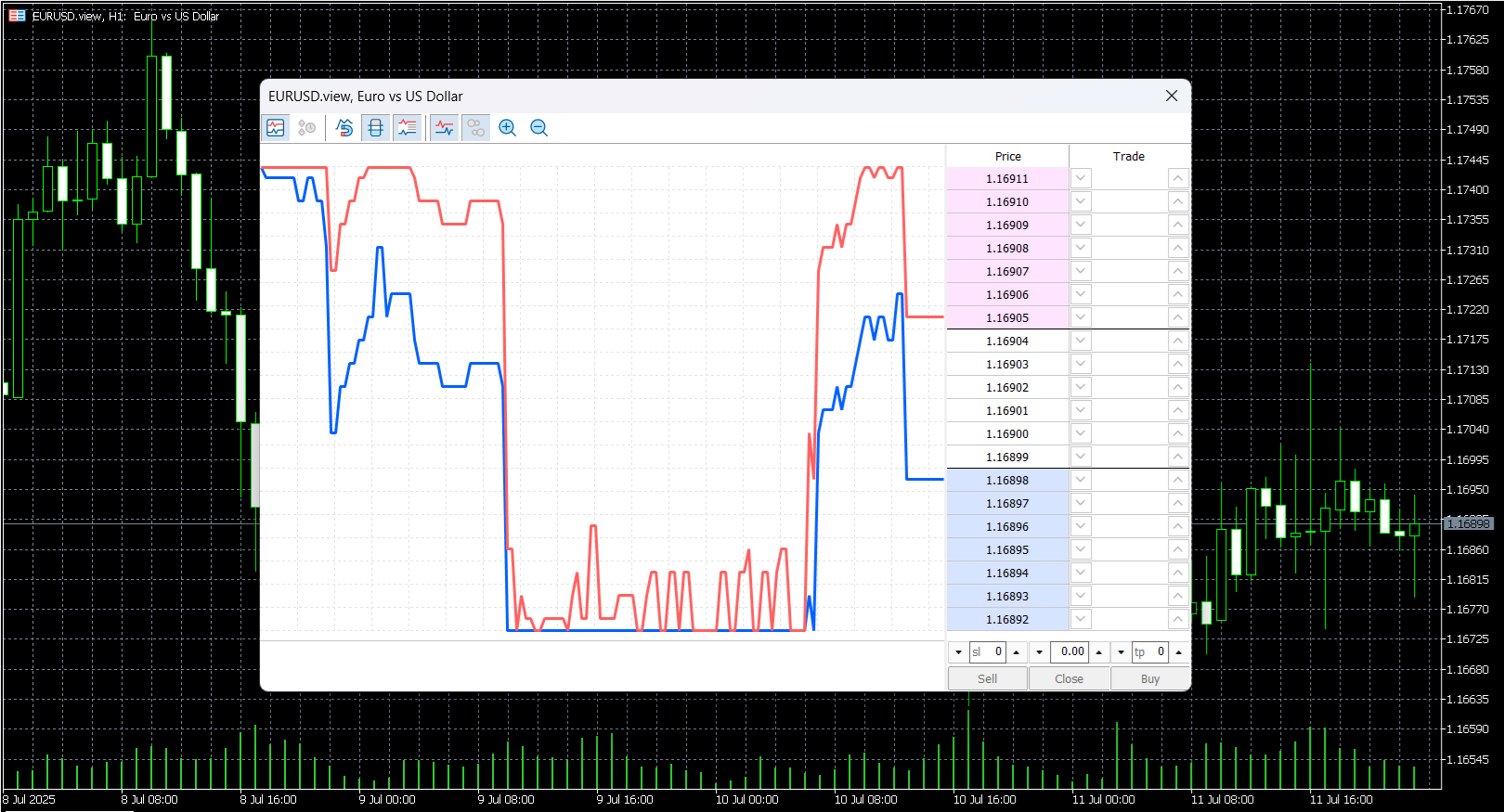Image resolution: width=1504 pixels, height=812 pixels.
Task: Click the Buy button
Action: (1150, 678)
